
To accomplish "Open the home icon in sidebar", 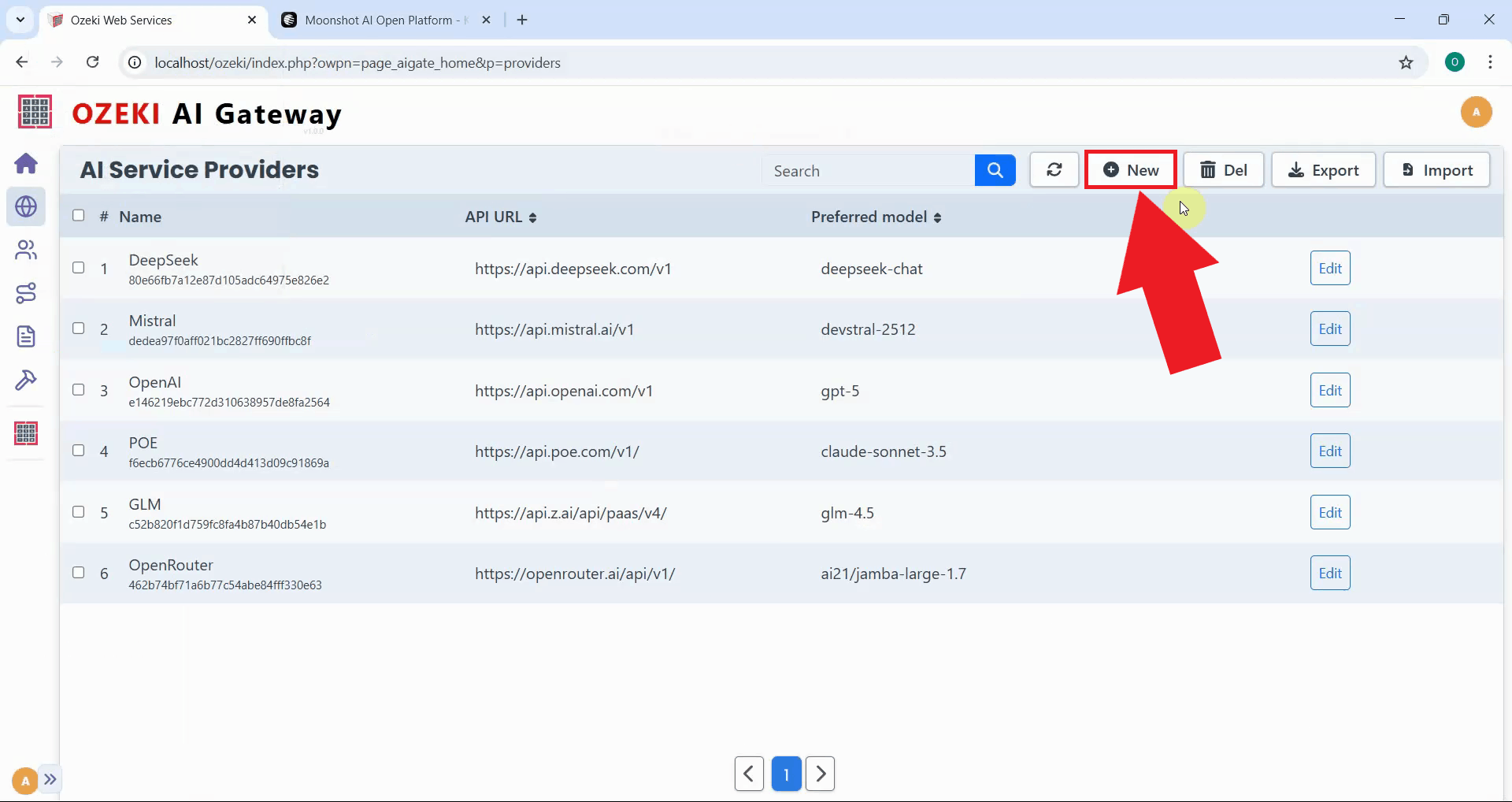I will click(x=26, y=164).
